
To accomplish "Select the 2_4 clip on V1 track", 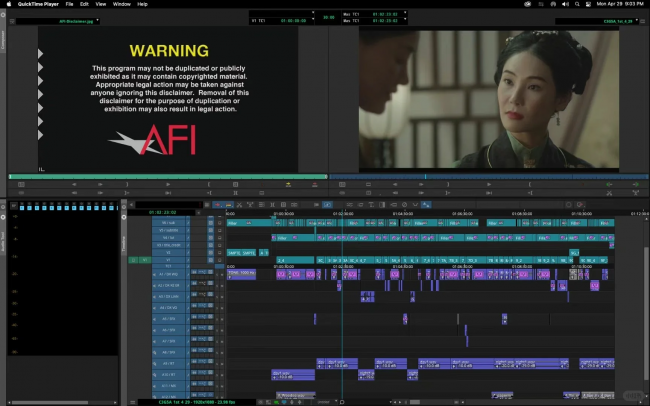I will click(x=295, y=260).
